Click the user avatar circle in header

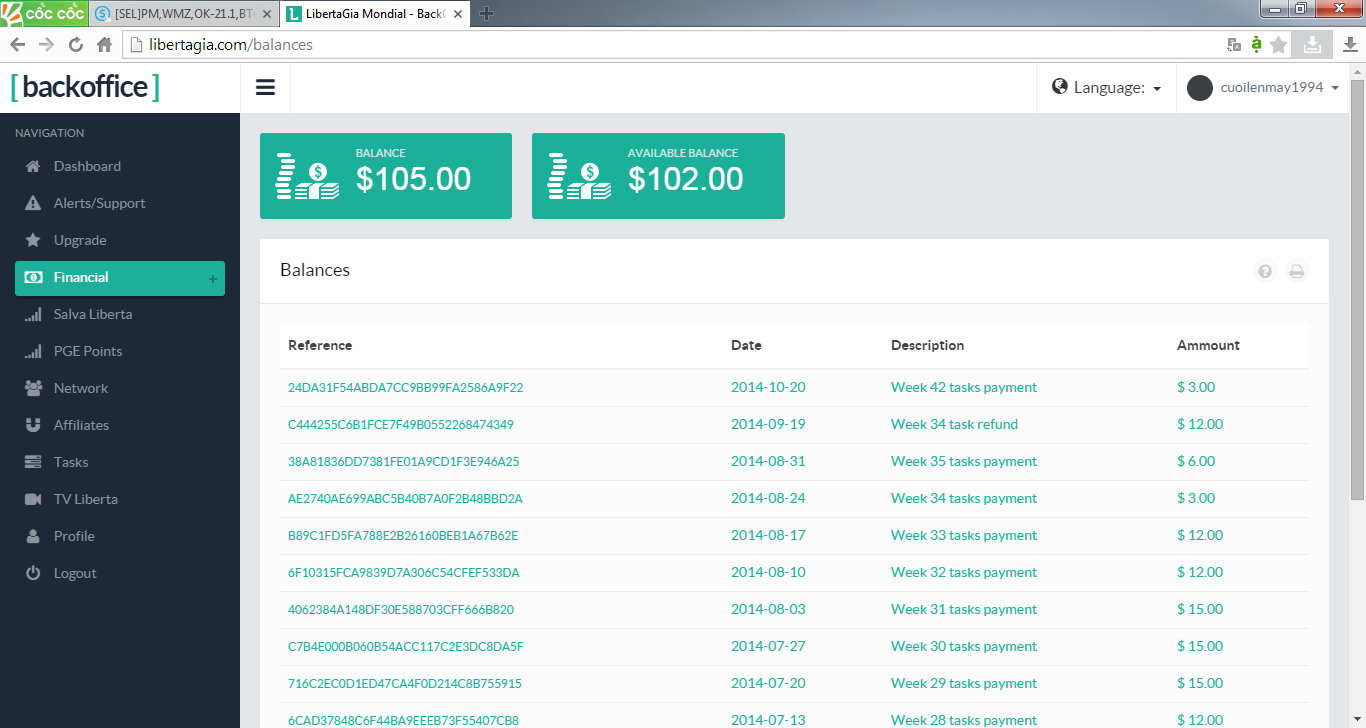click(x=1199, y=88)
